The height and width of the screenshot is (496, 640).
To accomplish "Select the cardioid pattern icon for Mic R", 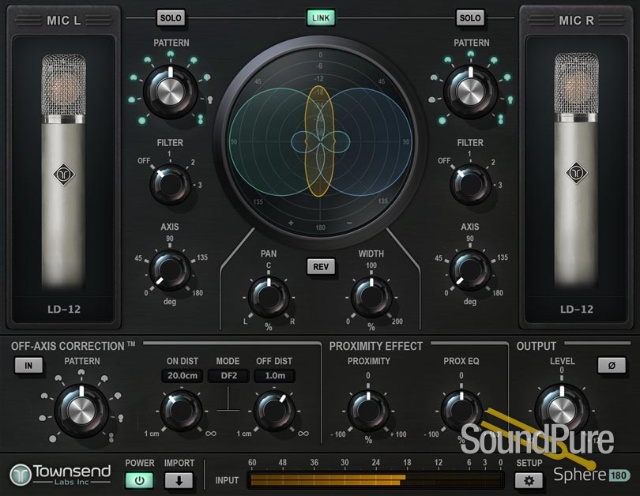I will pyautogui.click(x=471, y=54).
